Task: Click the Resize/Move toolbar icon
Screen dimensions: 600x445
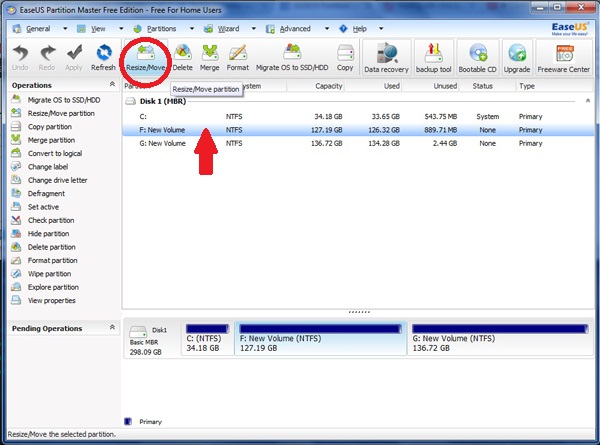Action: [x=145, y=56]
